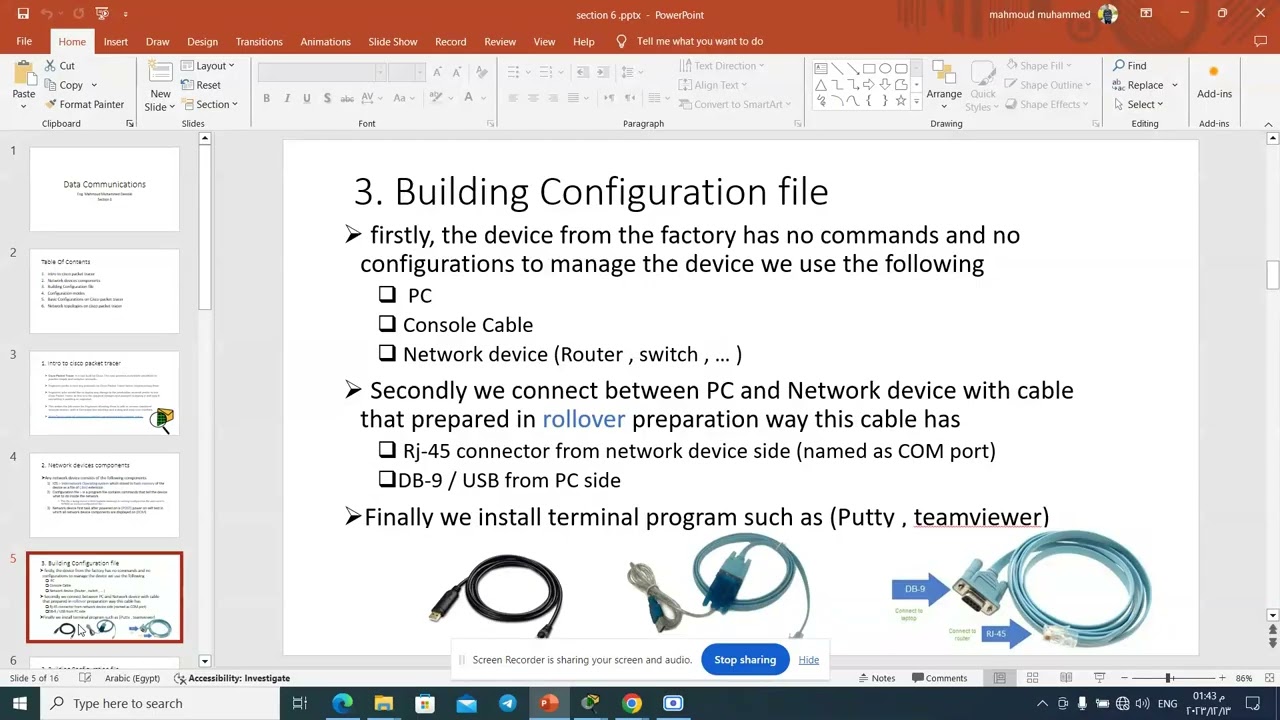Choose the oval shape in Shapes gallery
The image size is (1280, 720).
[x=885, y=68]
